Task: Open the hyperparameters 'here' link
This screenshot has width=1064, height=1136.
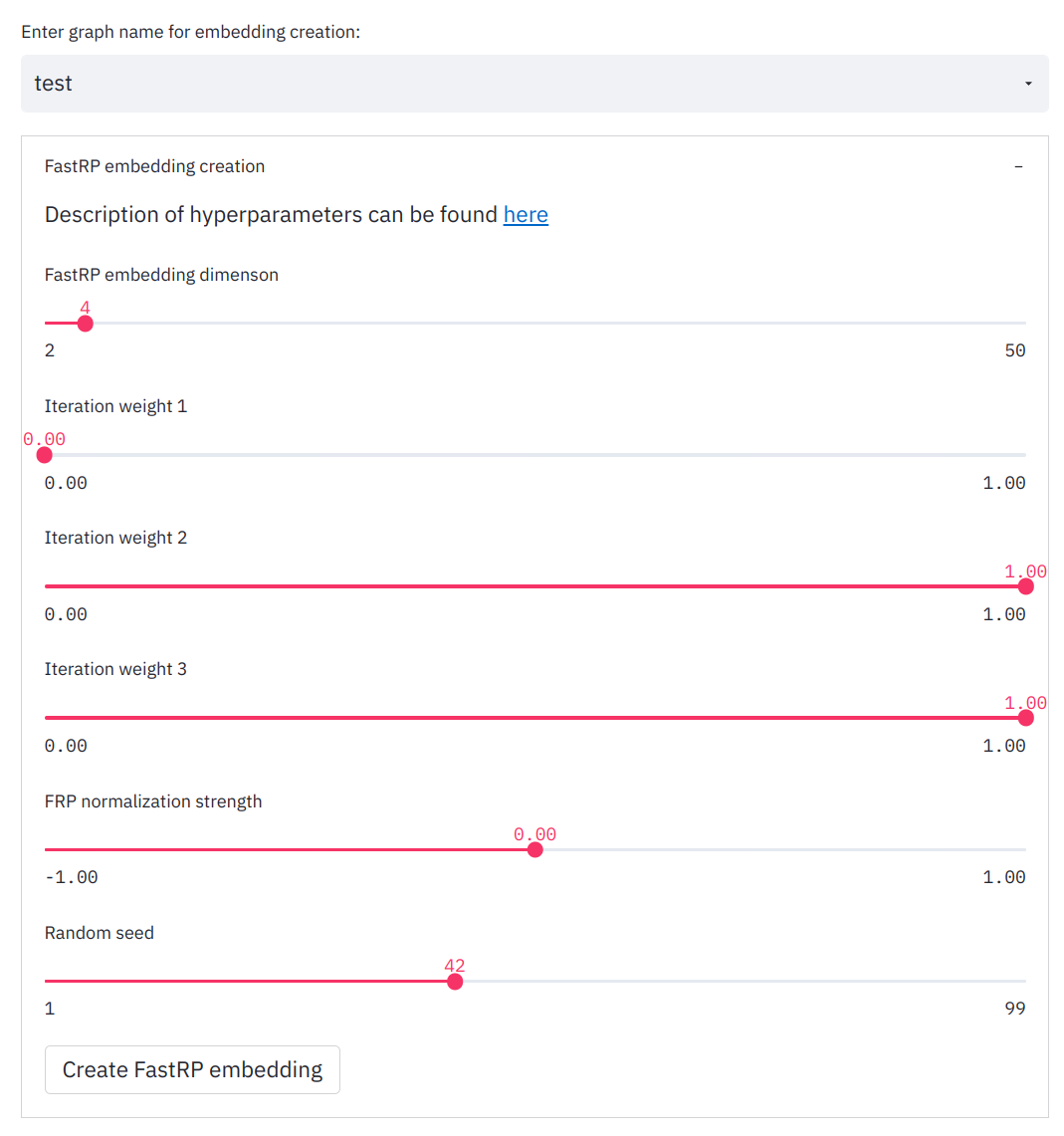Action: coord(526,215)
